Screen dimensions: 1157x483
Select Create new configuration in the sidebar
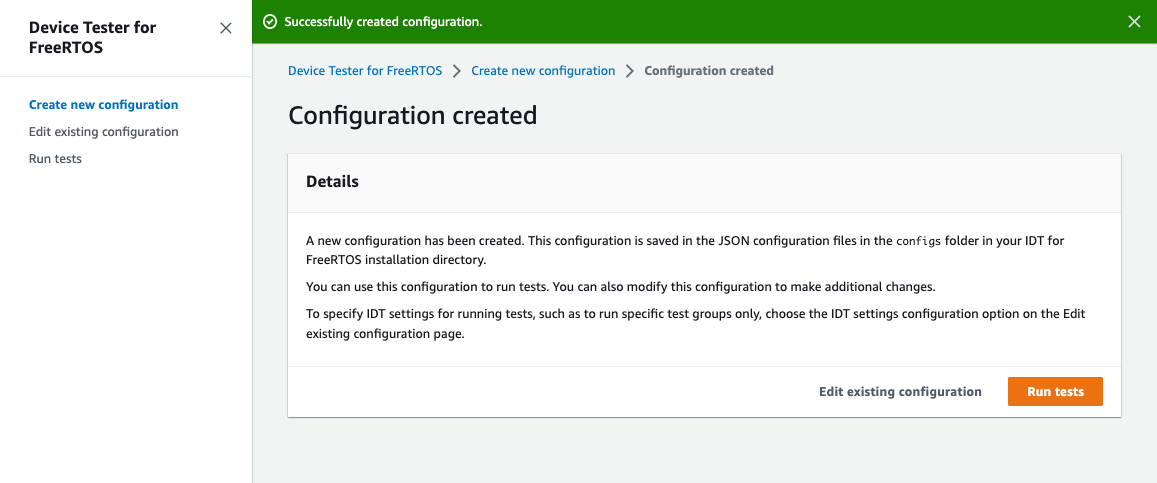point(103,105)
